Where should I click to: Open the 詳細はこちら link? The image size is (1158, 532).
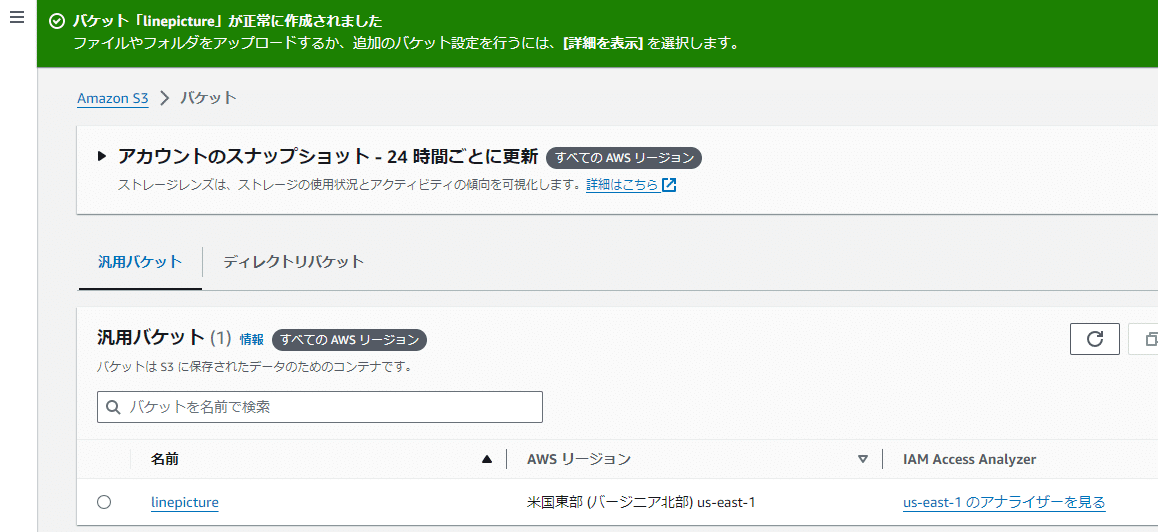622,185
